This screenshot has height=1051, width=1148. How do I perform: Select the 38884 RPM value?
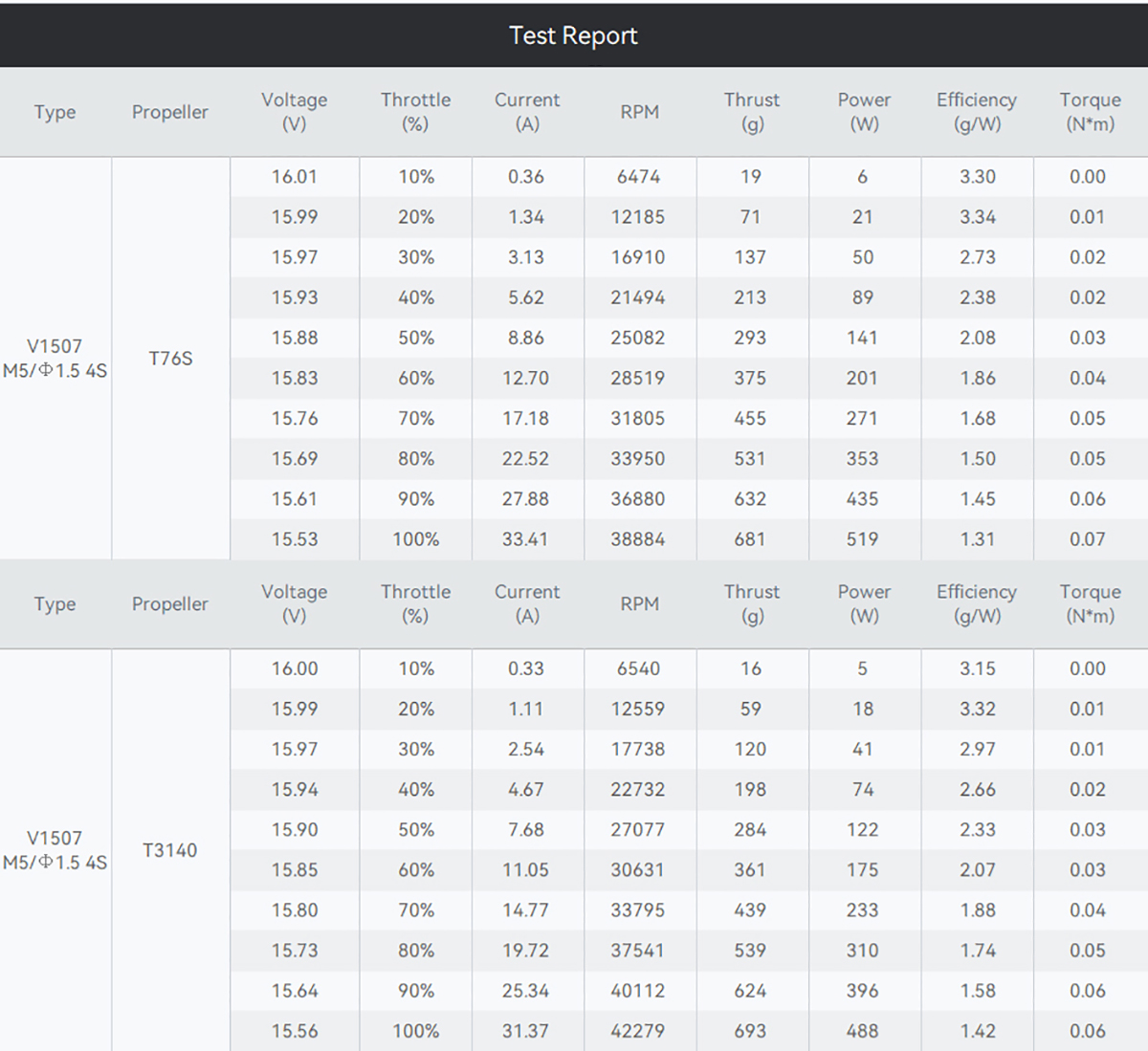(x=638, y=539)
